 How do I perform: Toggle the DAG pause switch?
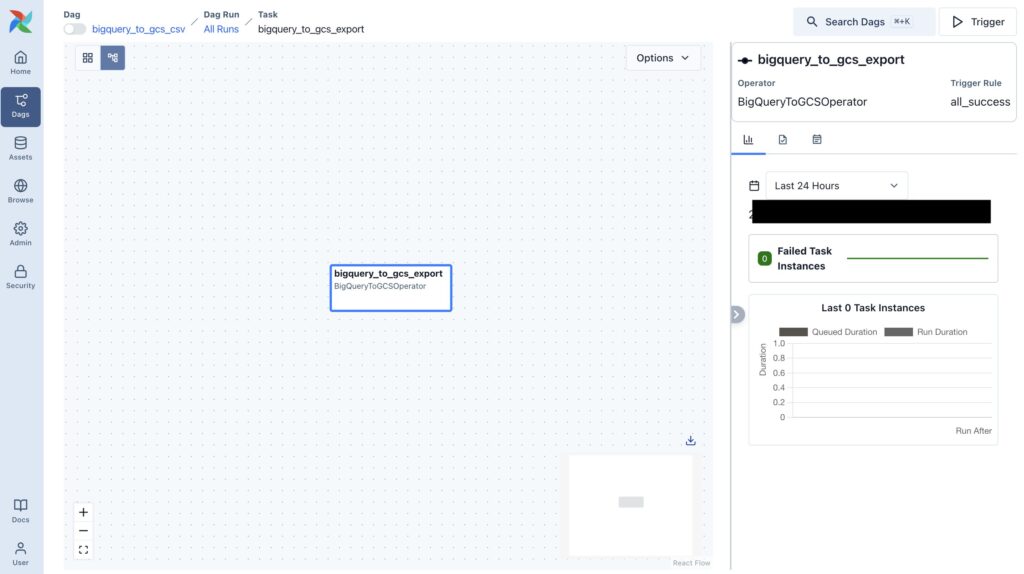[x=75, y=29]
